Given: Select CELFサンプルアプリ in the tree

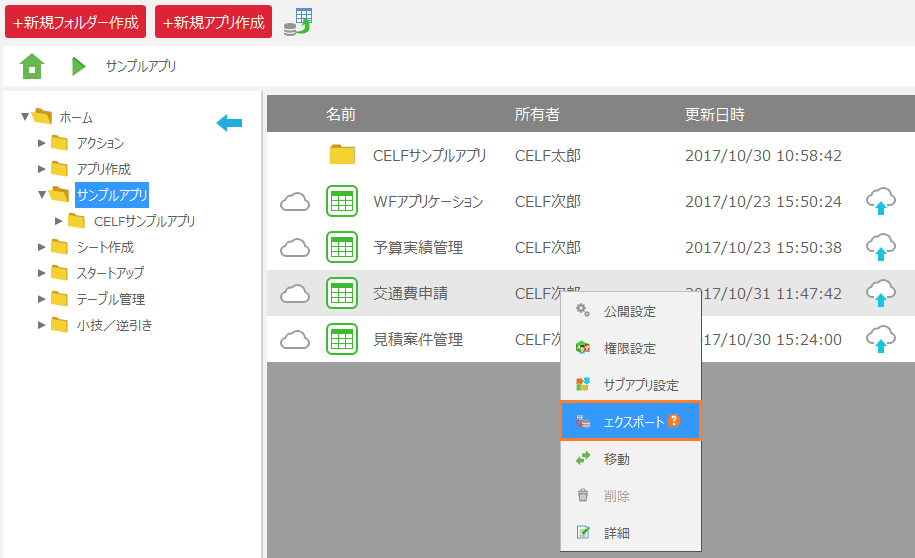Looking at the screenshot, I should coord(144,221).
